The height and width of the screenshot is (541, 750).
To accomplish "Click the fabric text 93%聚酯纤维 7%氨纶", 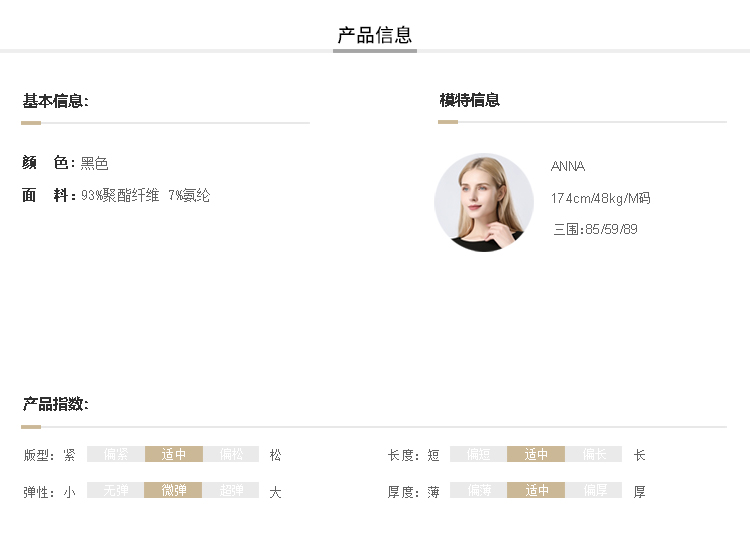I will pyautogui.click(x=145, y=196).
